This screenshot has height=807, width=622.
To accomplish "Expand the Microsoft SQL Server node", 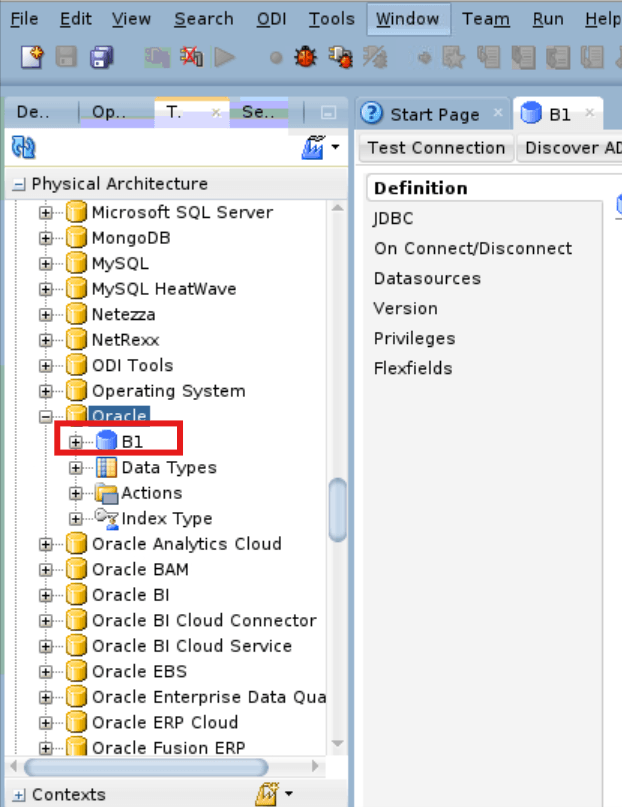I will coord(46,212).
